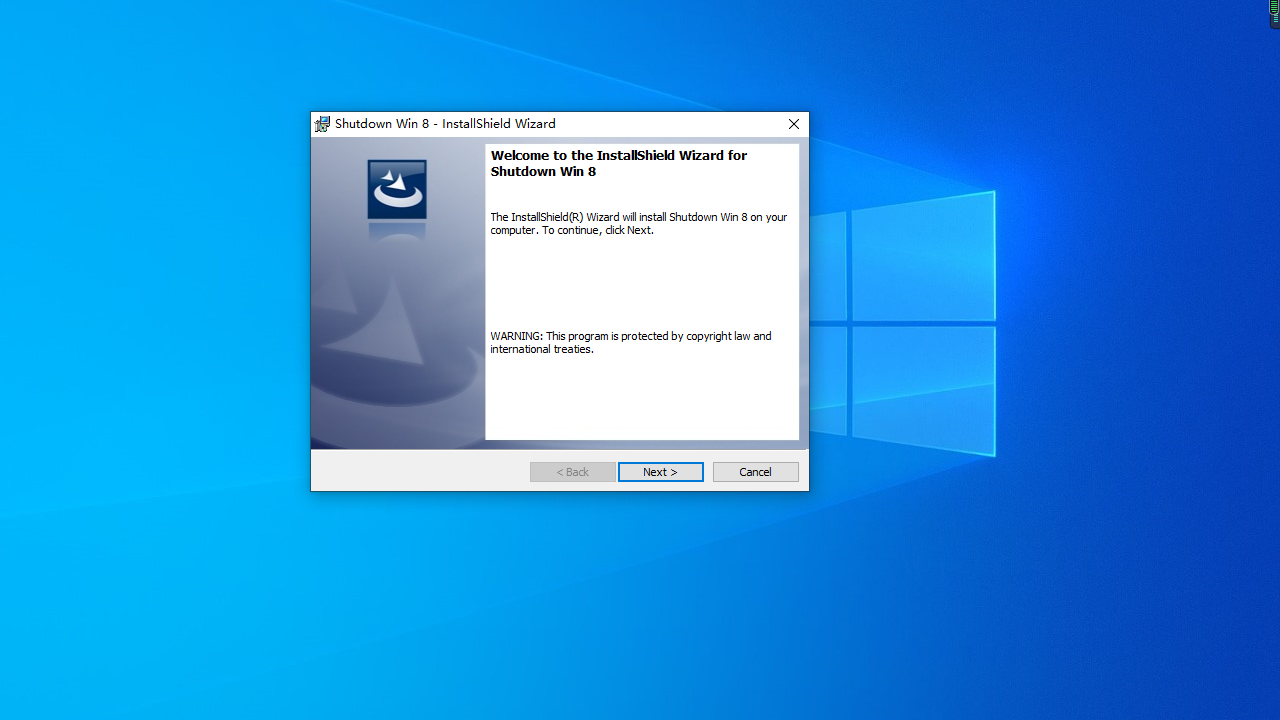This screenshot has width=1280, height=720.
Task: Click the InstallShield icon in the title bar
Action: pos(322,123)
